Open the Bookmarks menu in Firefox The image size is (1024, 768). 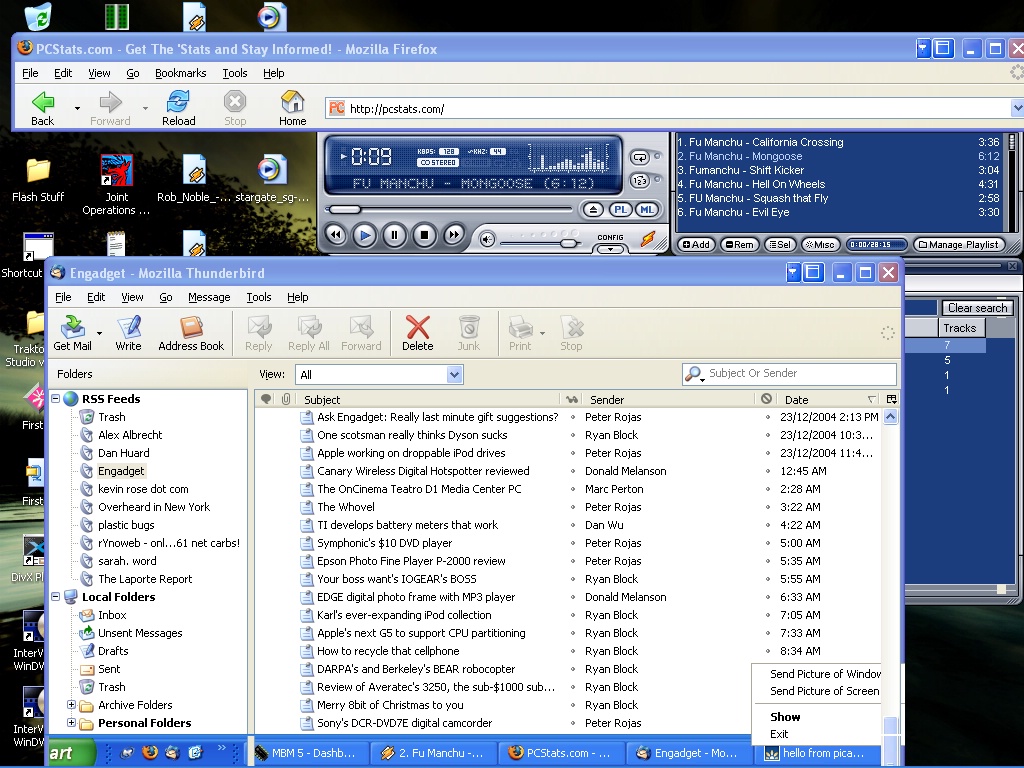pos(181,73)
